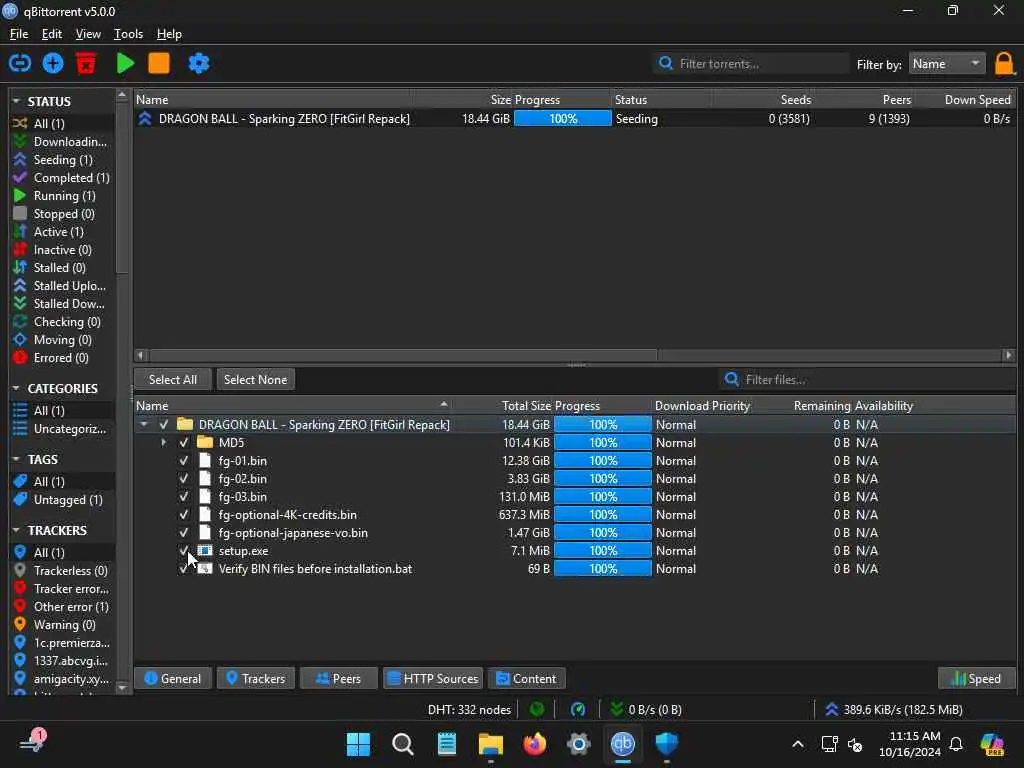Uncheck Verify BIN files batch checkbox
This screenshot has width=1024, height=768.
[184, 569]
